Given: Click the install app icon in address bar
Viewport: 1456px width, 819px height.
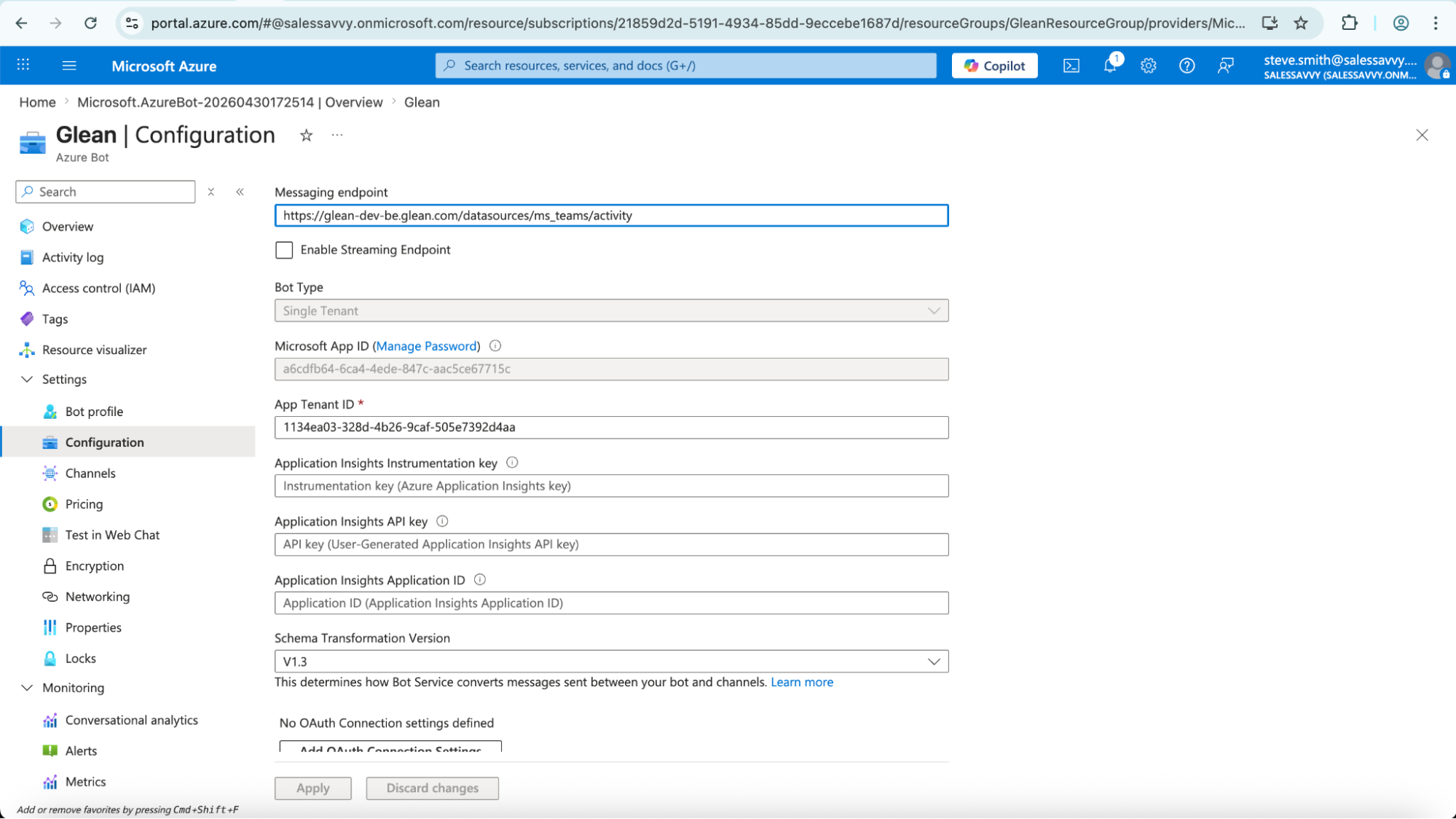Looking at the screenshot, I should (x=1270, y=23).
